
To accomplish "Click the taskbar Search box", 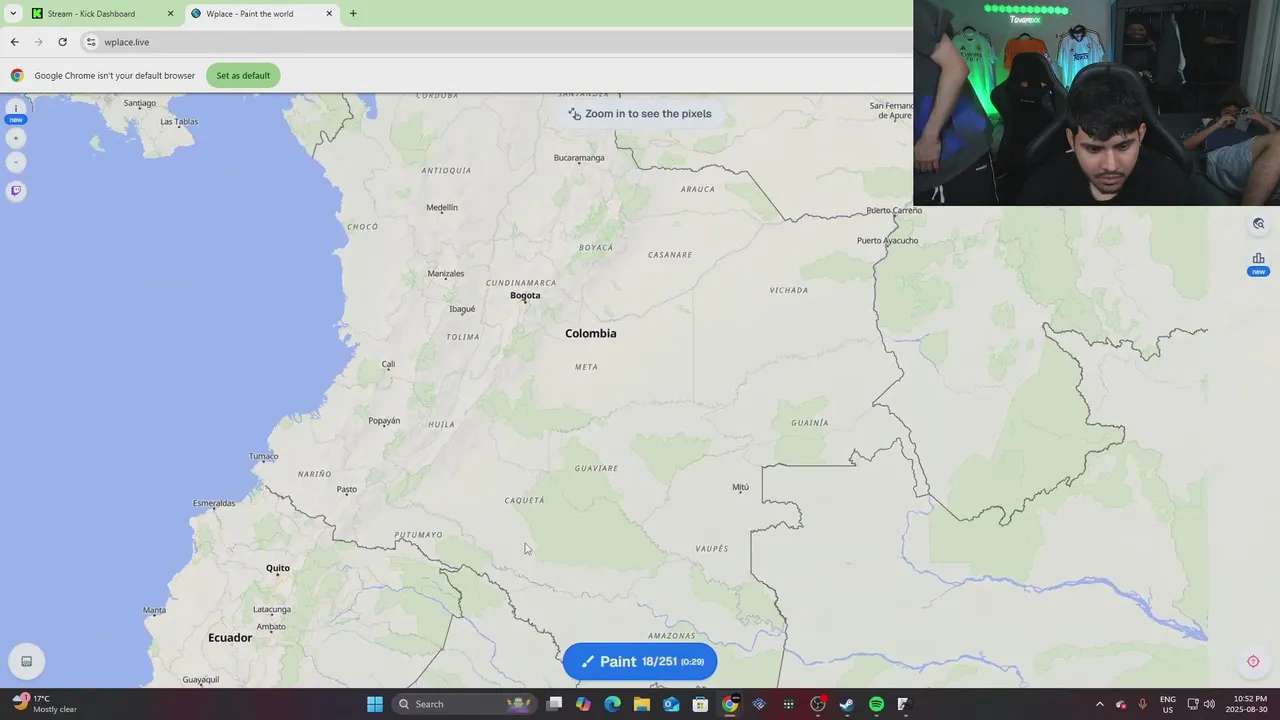I will [466, 704].
